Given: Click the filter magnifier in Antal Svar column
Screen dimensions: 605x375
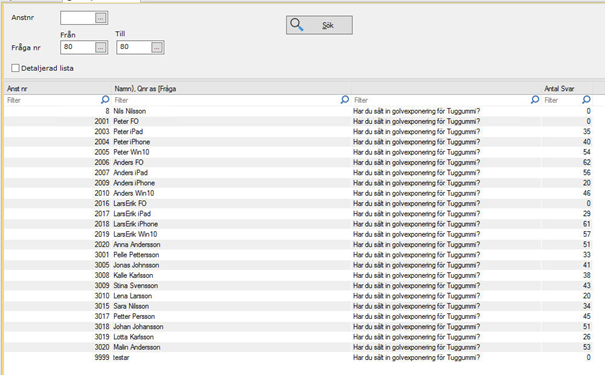Looking at the screenshot, I should 586,100.
